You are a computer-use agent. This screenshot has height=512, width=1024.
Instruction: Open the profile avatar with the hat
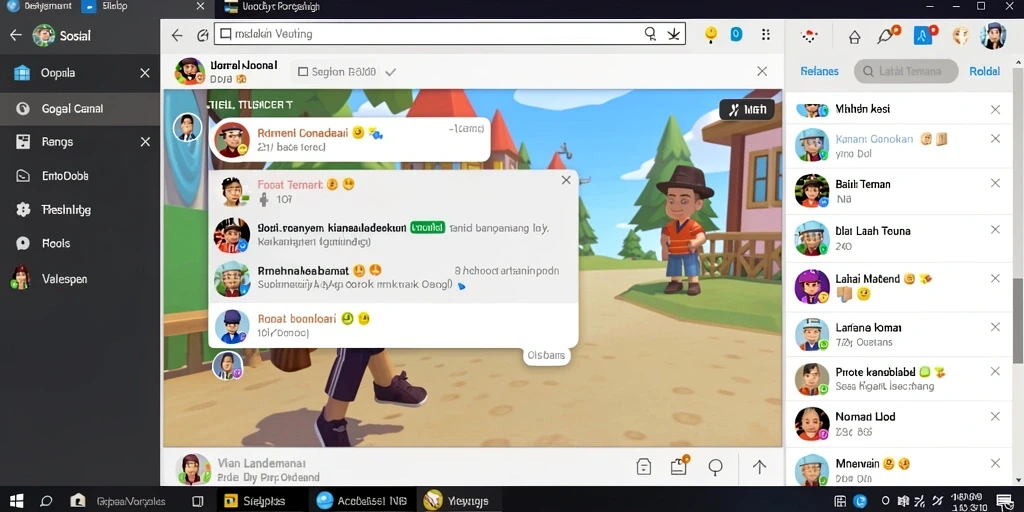pos(993,35)
